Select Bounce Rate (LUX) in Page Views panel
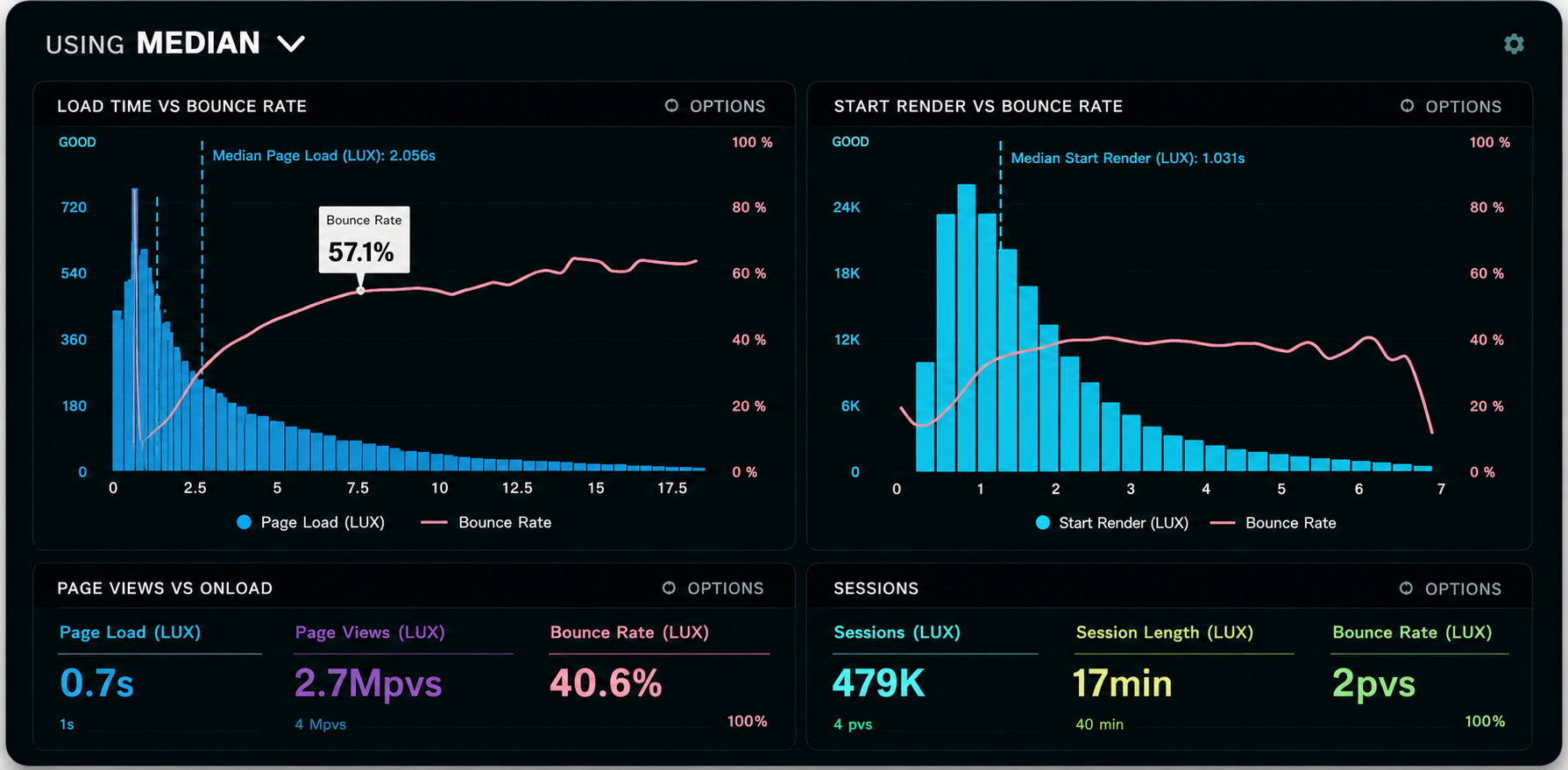This screenshot has width=1568, height=770. (x=629, y=632)
